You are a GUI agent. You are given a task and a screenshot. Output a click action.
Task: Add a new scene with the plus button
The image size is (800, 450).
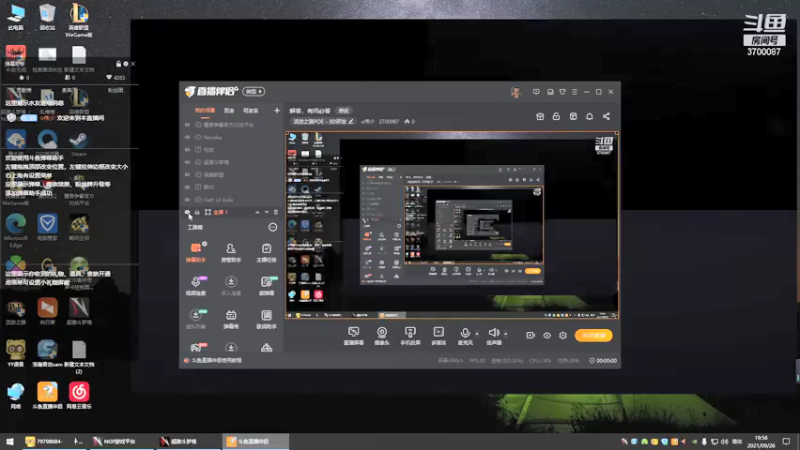click(x=277, y=110)
